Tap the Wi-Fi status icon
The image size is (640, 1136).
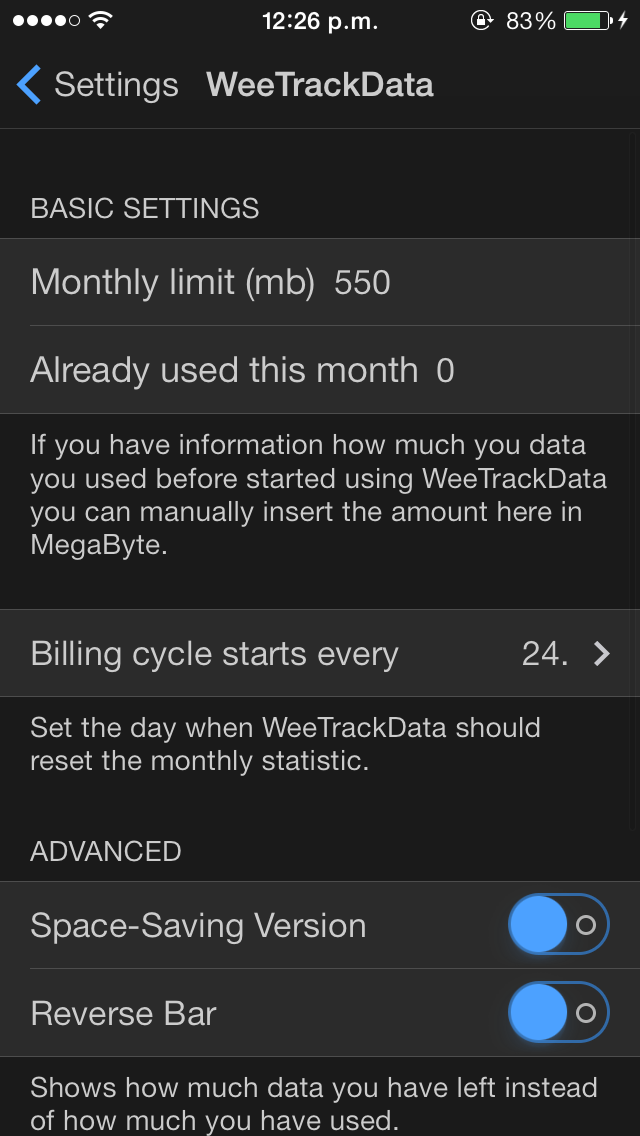pos(100,20)
